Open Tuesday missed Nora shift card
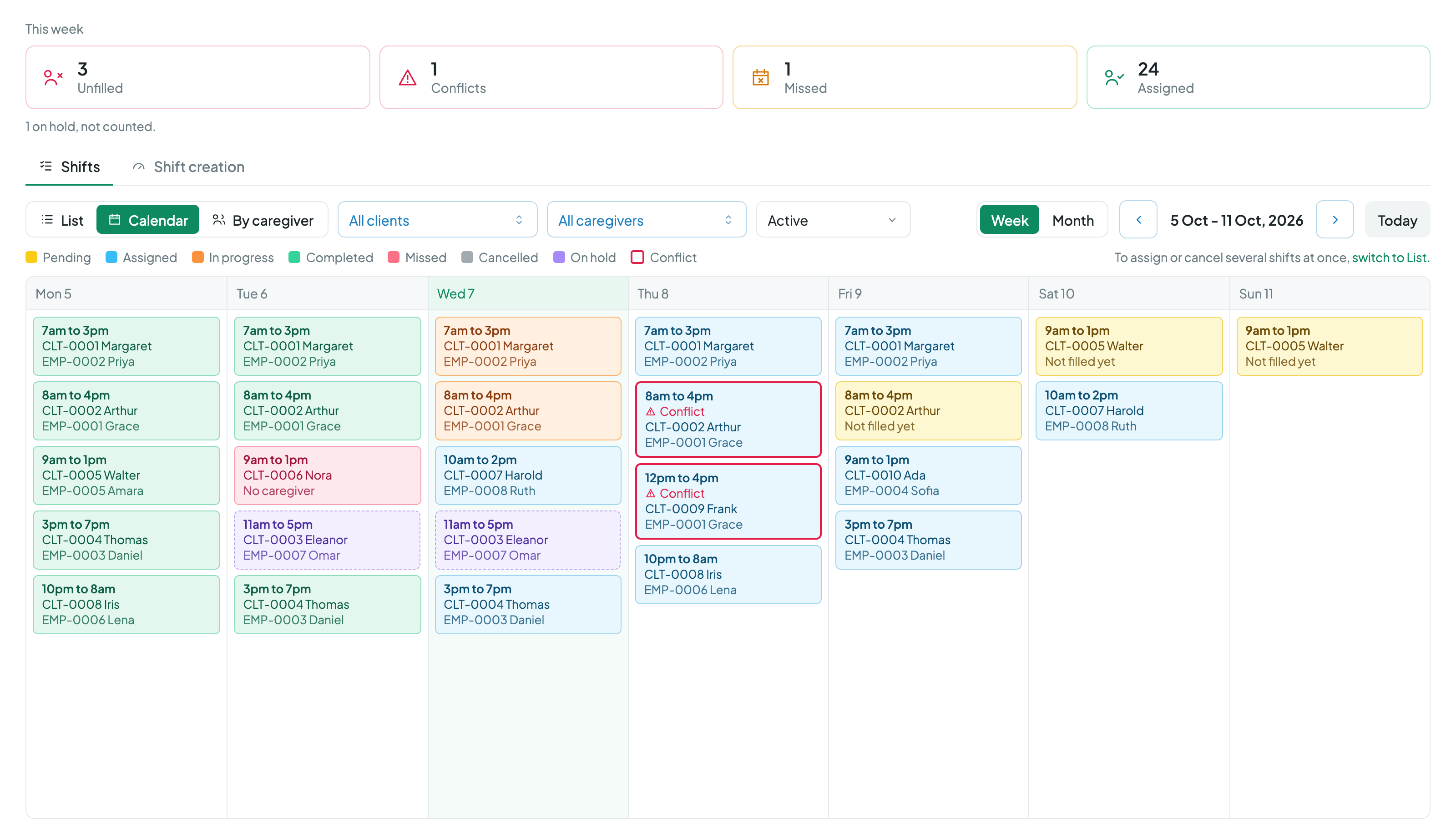 (327, 475)
